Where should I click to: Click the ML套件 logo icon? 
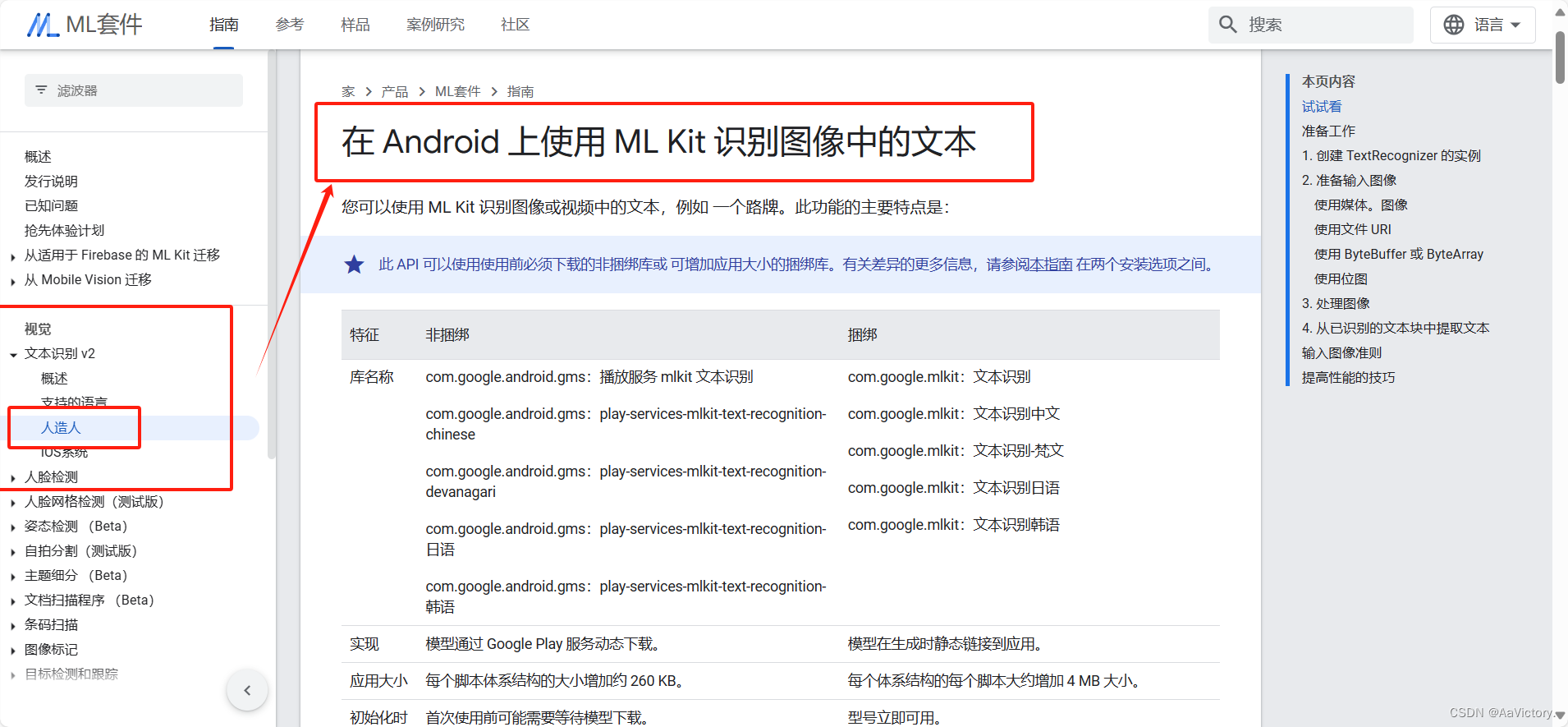click(43, 25)
